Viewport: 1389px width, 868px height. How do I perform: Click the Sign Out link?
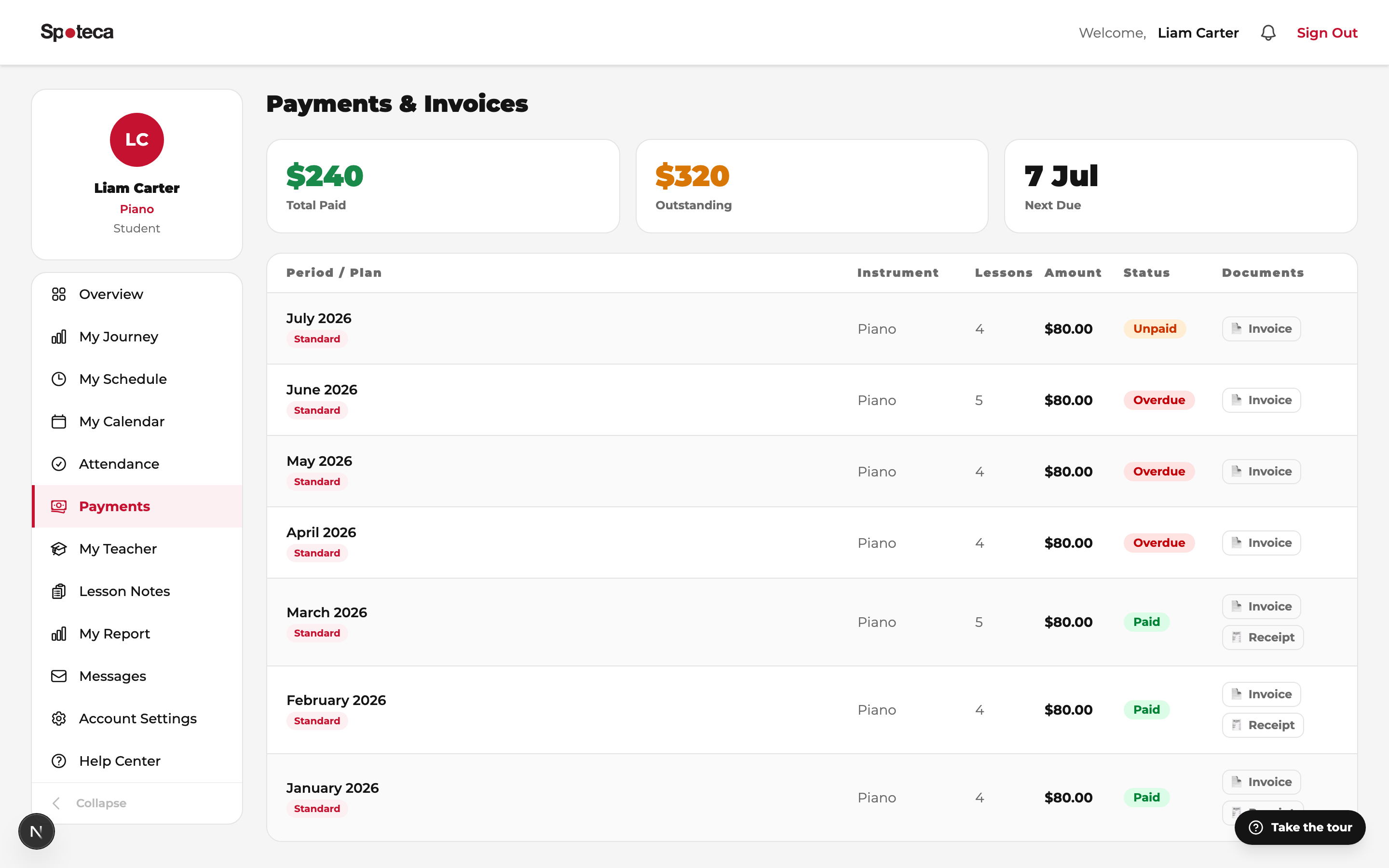click(x=1326, y=33)
